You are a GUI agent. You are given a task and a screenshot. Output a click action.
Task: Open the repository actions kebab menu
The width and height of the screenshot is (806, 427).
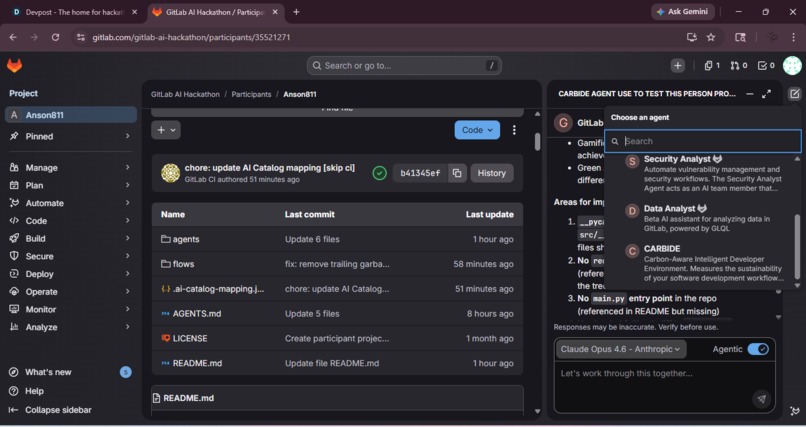pyautogui.click(x=514, y=130)
